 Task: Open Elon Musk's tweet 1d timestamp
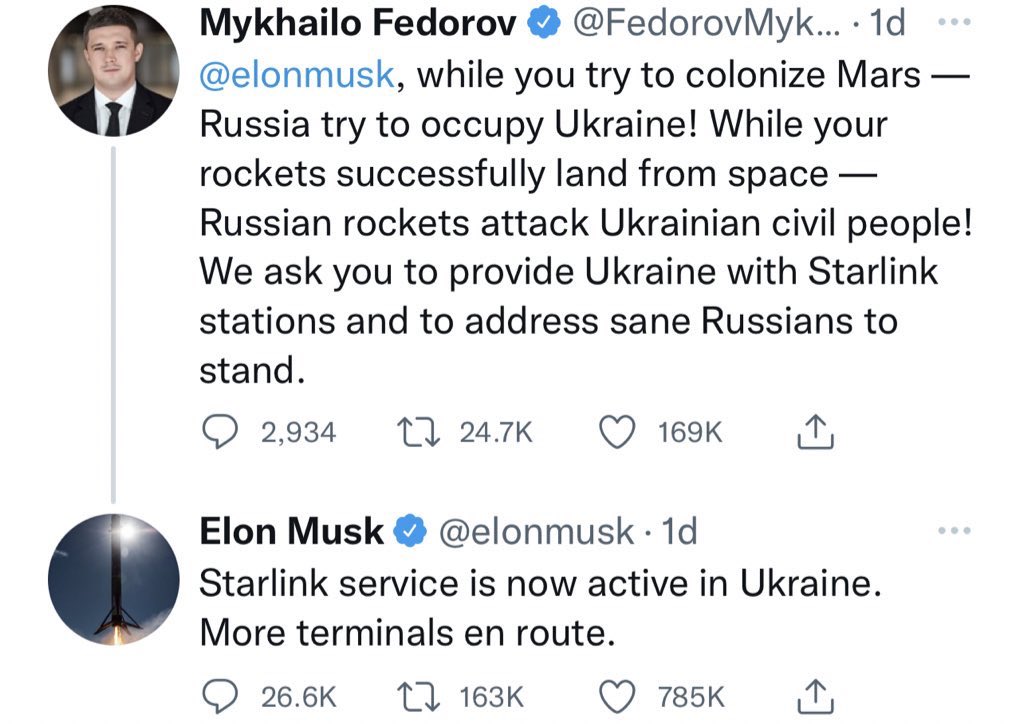680,532
